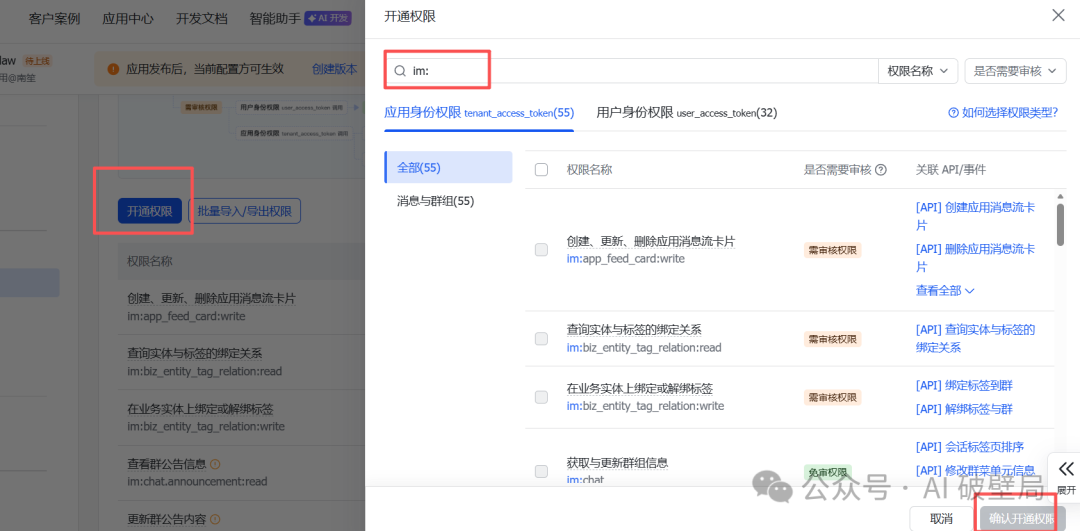
Task: Click im:chat.announcement:read in background list
Action: click(x=197, y=481)
